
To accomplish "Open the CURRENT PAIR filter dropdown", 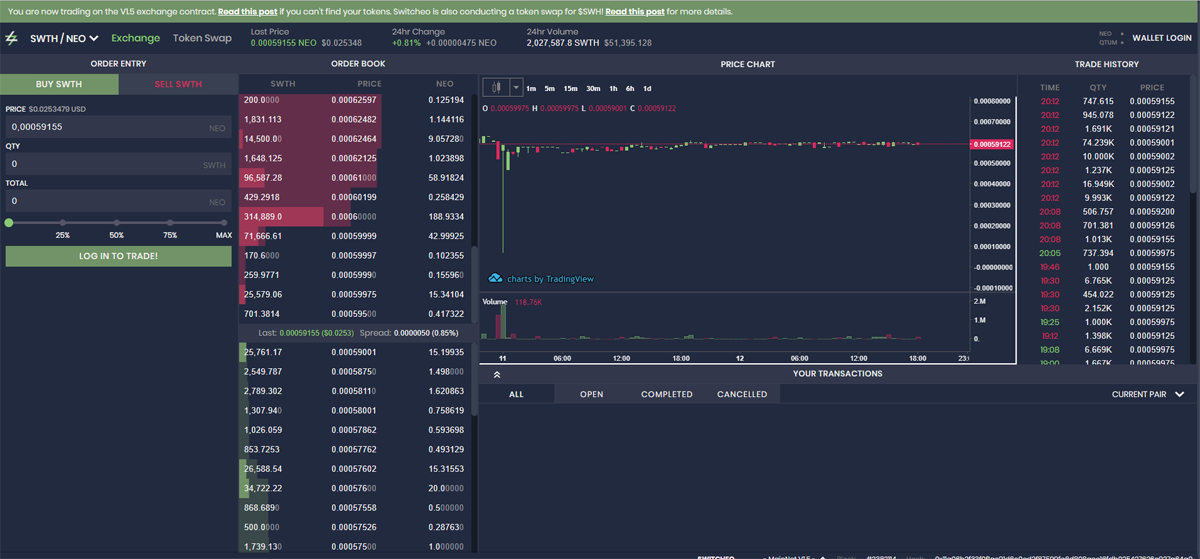I will (x=1148, y=394).
